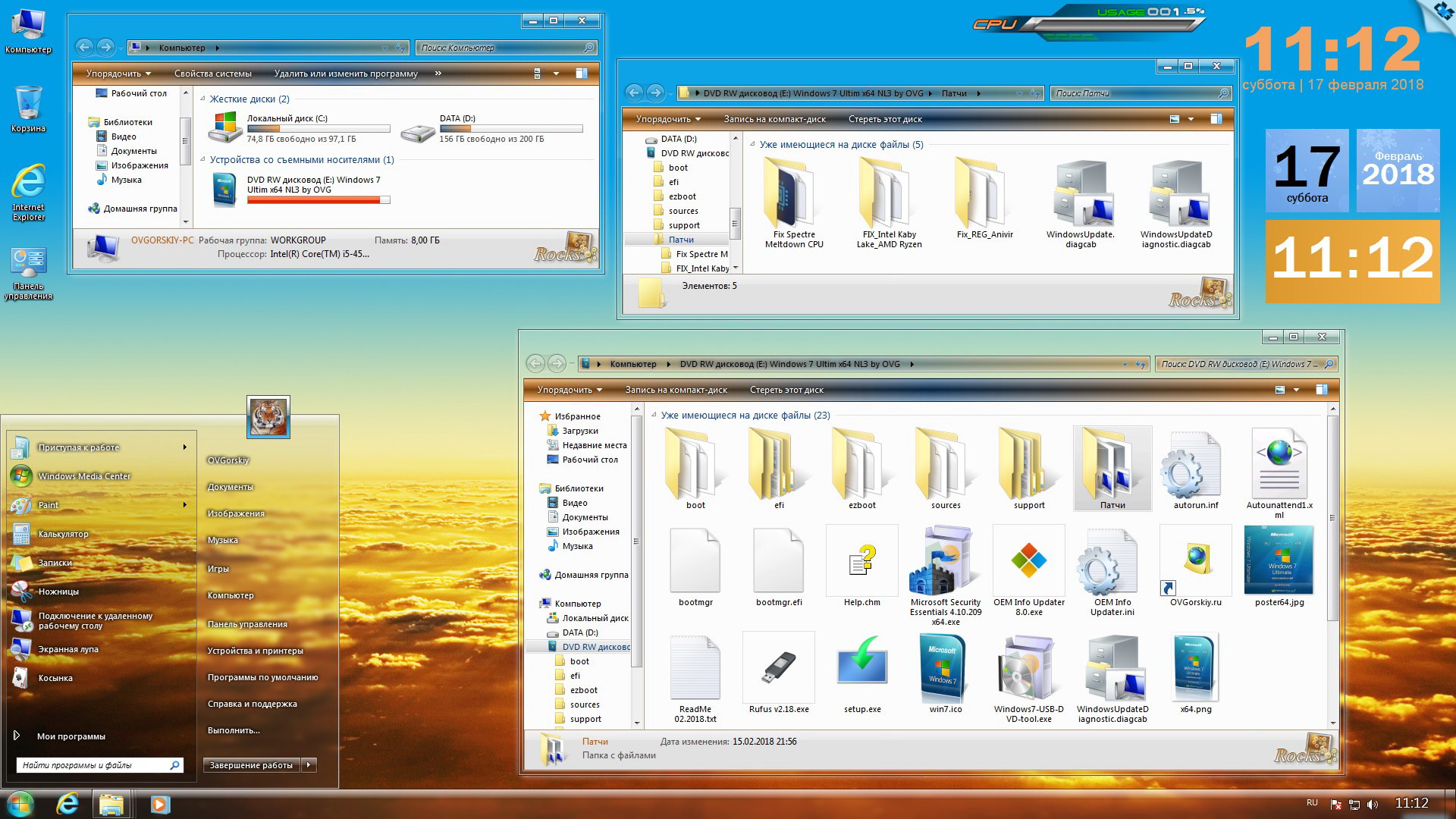Expand shutdown options arrow in Start menu
Image resolution: width=1456 pixels, height=819 pixels.
[309, 765]
